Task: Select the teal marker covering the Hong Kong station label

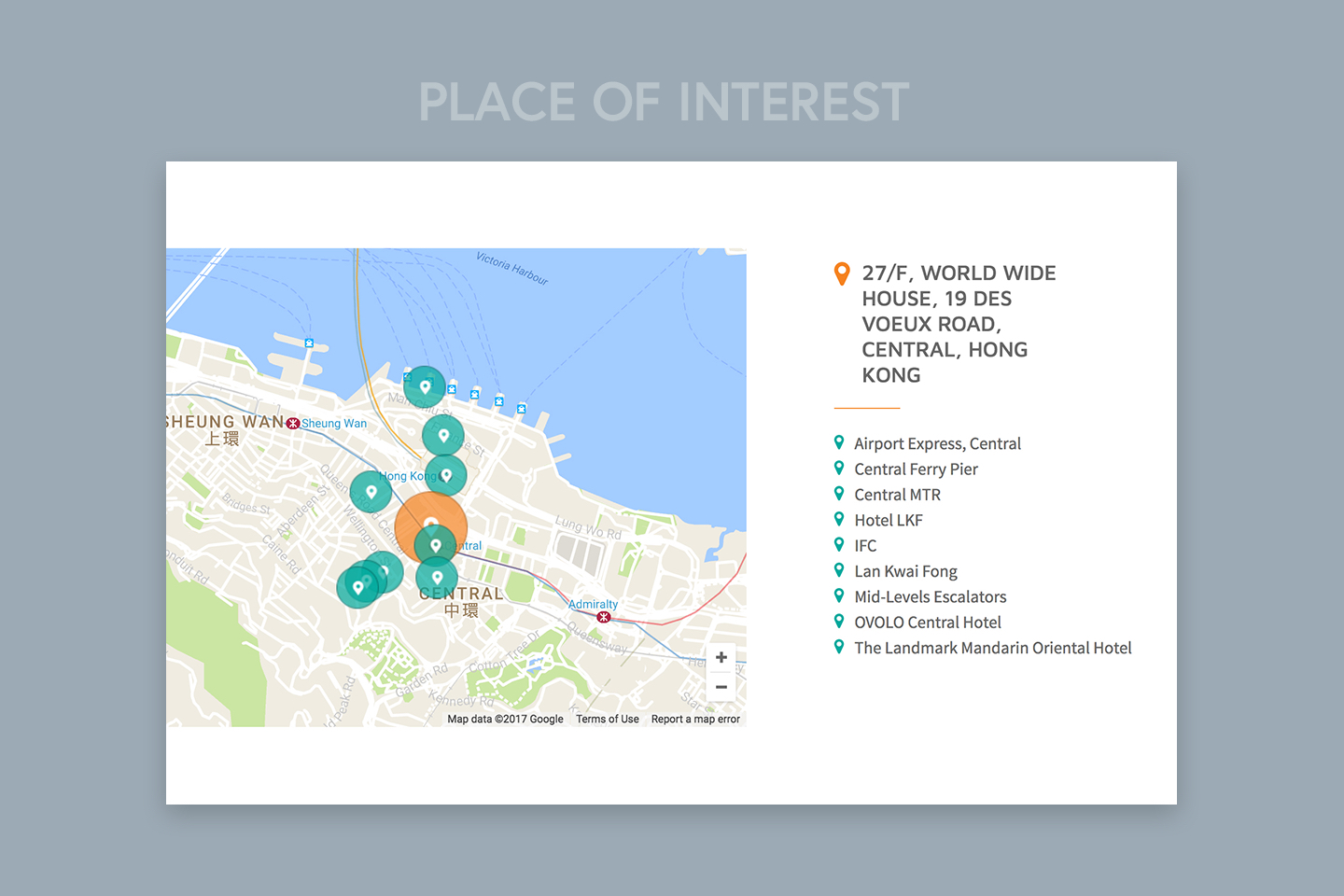Action: pyautogui.click(x=446, y=476)
